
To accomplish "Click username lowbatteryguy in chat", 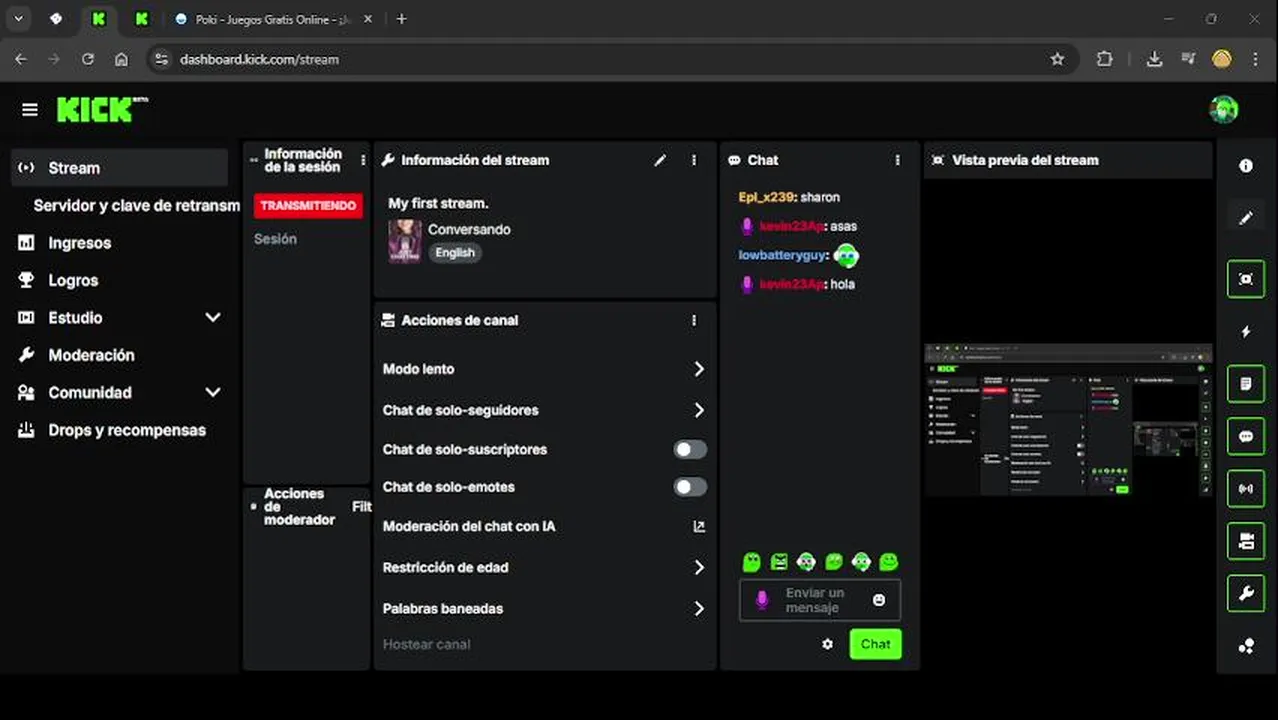I will pos(783,256).
